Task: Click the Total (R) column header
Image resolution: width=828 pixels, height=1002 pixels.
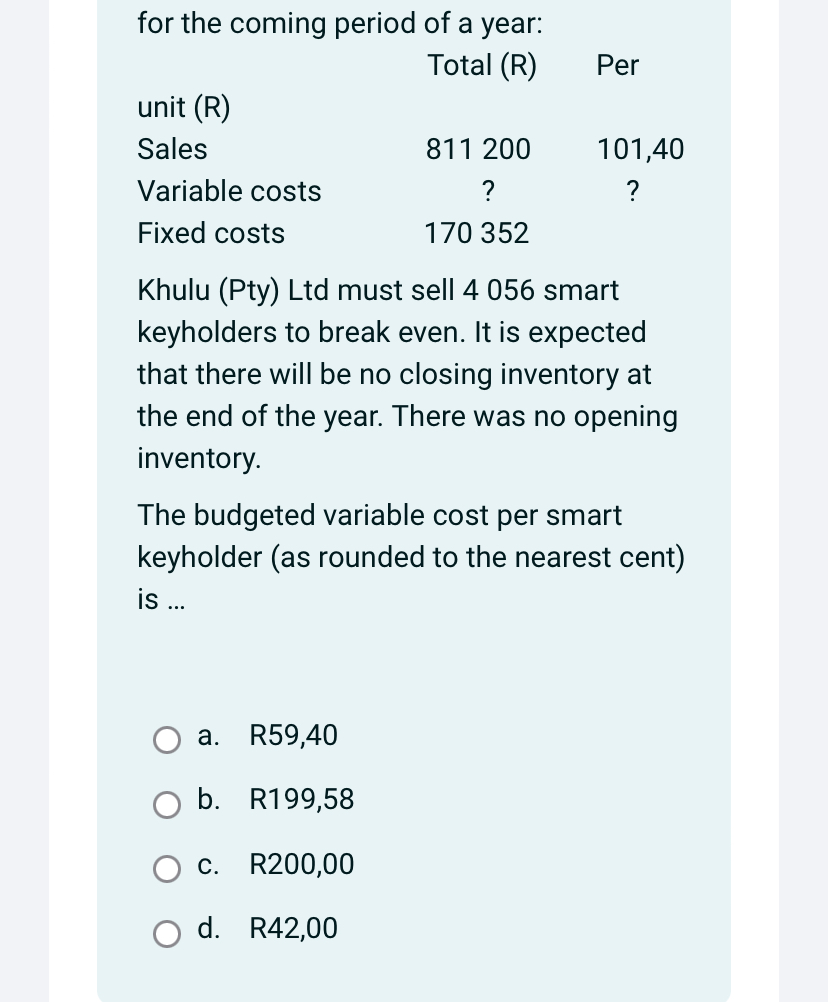Action: coord(482,65)
